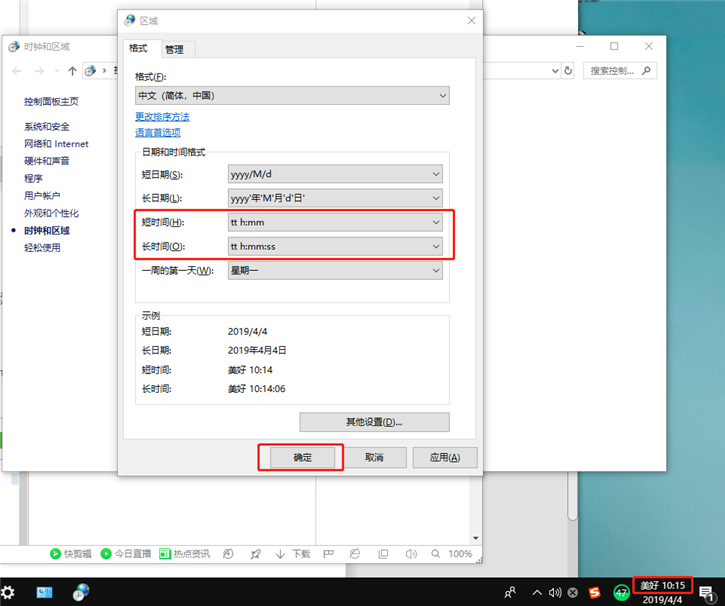Expand the 长时间 format dropdown
This screenshot has height=606, width=725.
click(x=335, y=246)
